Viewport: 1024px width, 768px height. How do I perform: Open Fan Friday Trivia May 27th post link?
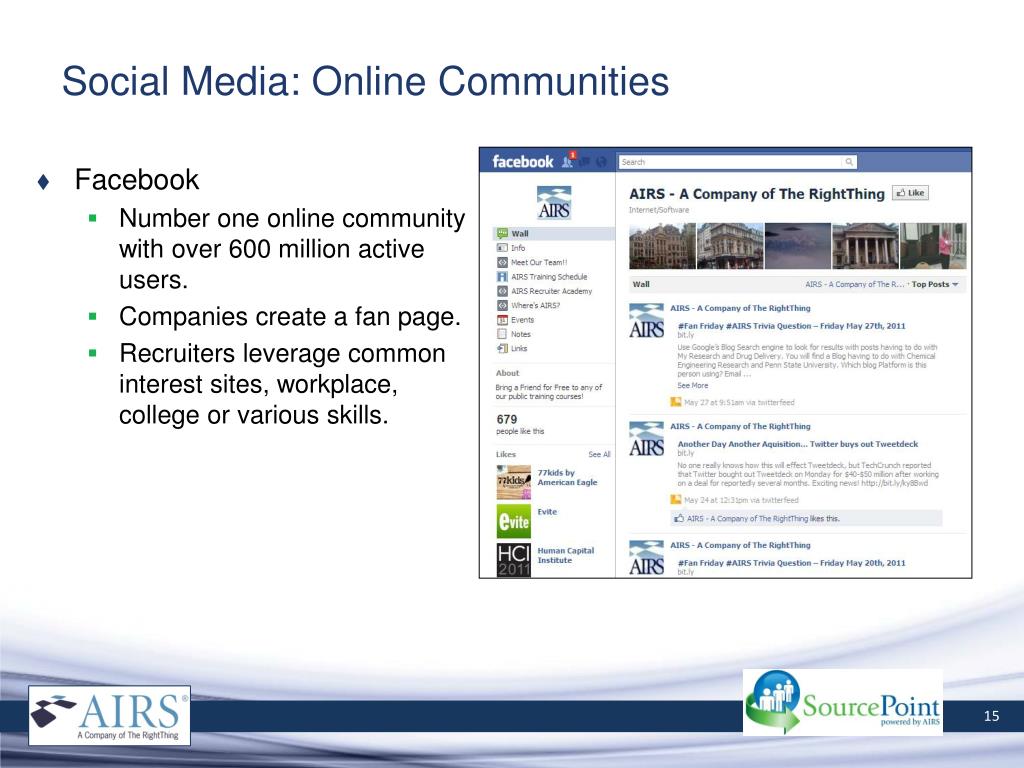pos(792,326)
